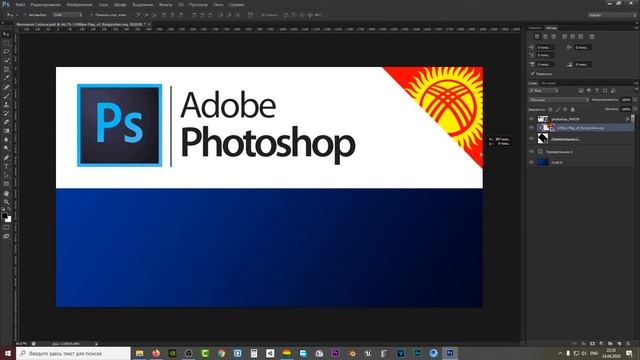Image resolution: width=640 pixels, height=360 pixels.
Task: Hide the photoshop_PNG29 top layer
Action: 531,119
